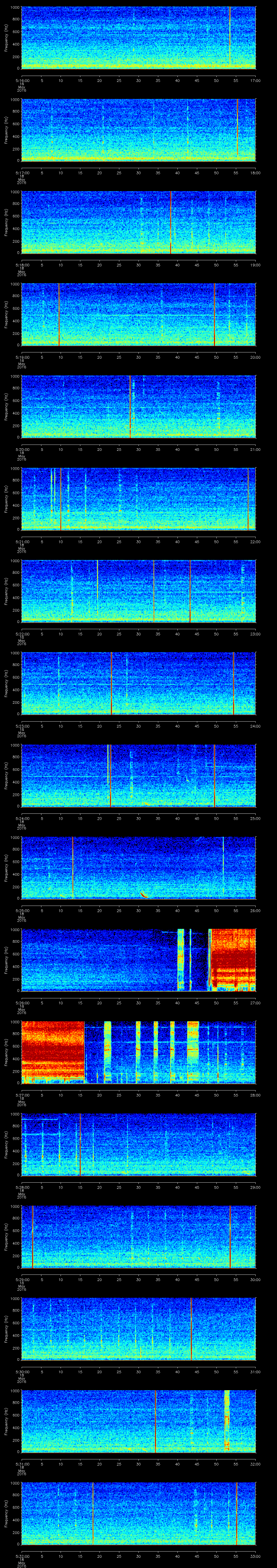The image size is (277, 1568).
Task: Click the '5:18:00' time axis label
Action: pyautogui.click(x=22, y=265)
